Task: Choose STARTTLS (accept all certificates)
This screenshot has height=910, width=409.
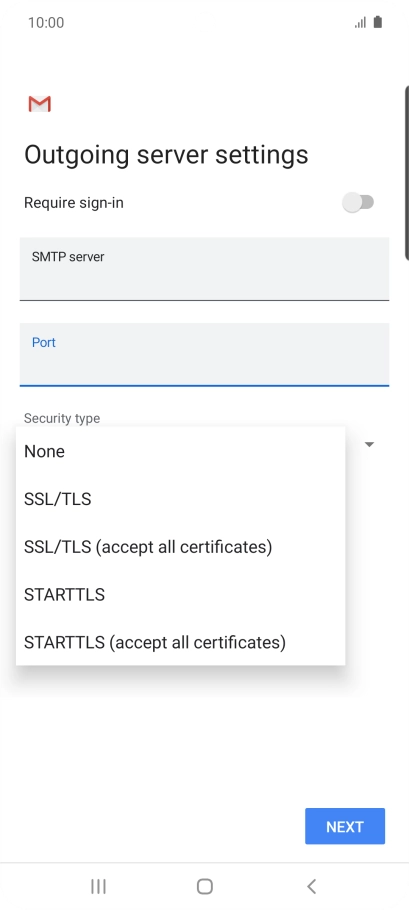Action: pyautogui.click(x=180, y=642)
